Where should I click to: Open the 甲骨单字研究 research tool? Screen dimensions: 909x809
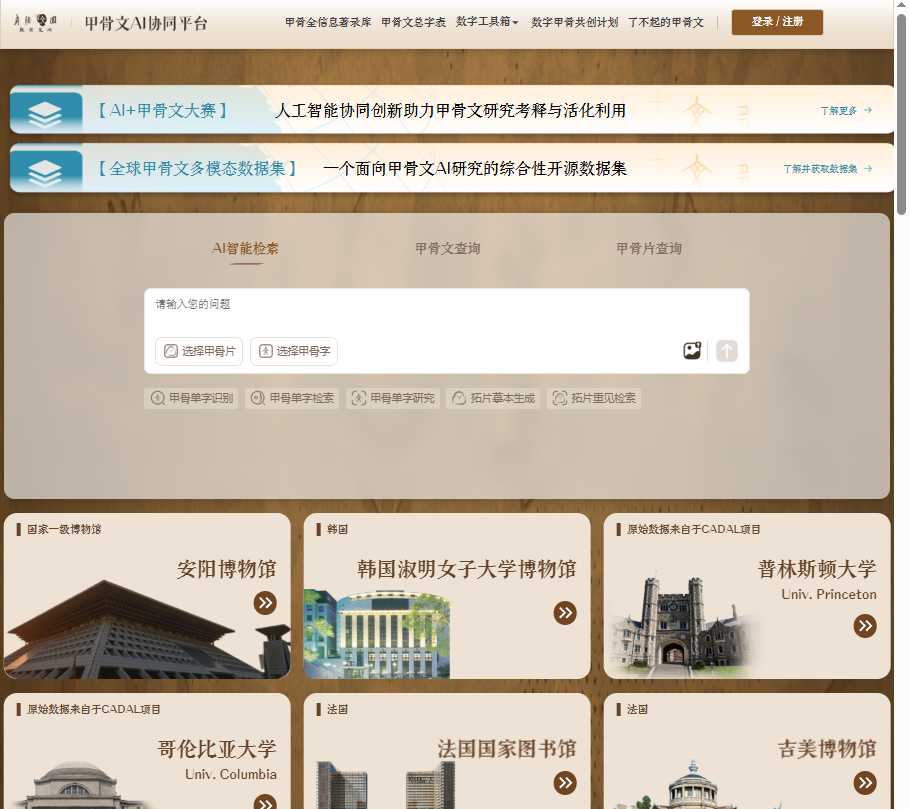point(392,397)
